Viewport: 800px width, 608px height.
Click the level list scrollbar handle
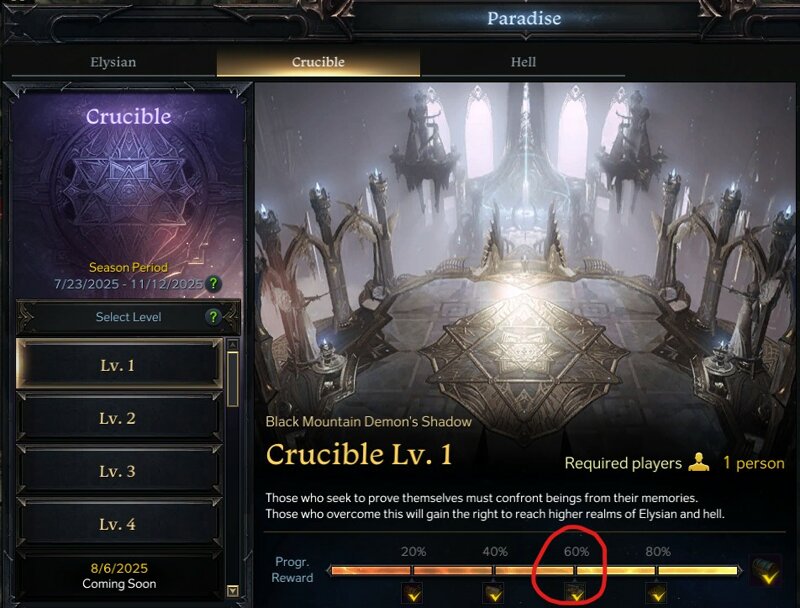click(233, 379)
